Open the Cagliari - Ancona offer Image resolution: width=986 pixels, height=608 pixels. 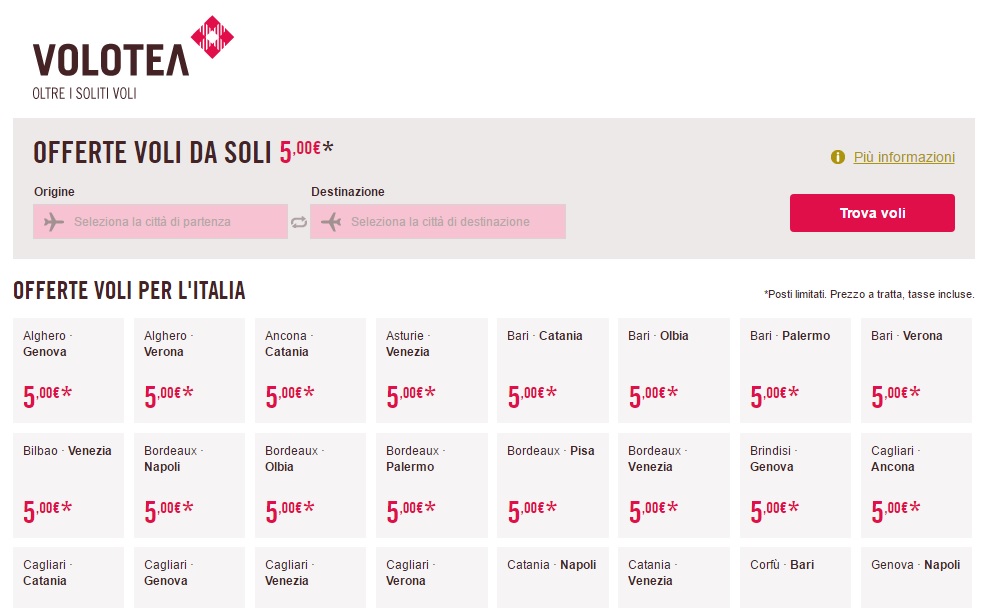(x=916, y=485)
